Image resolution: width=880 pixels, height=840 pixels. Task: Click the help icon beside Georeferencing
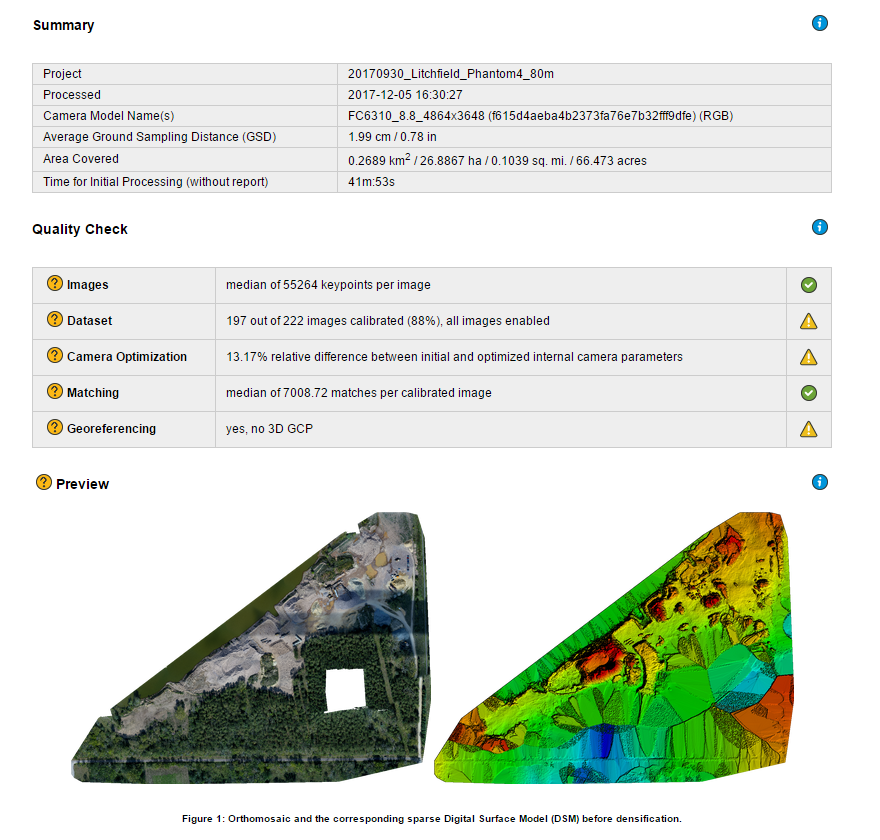click(x=54, y=427)
